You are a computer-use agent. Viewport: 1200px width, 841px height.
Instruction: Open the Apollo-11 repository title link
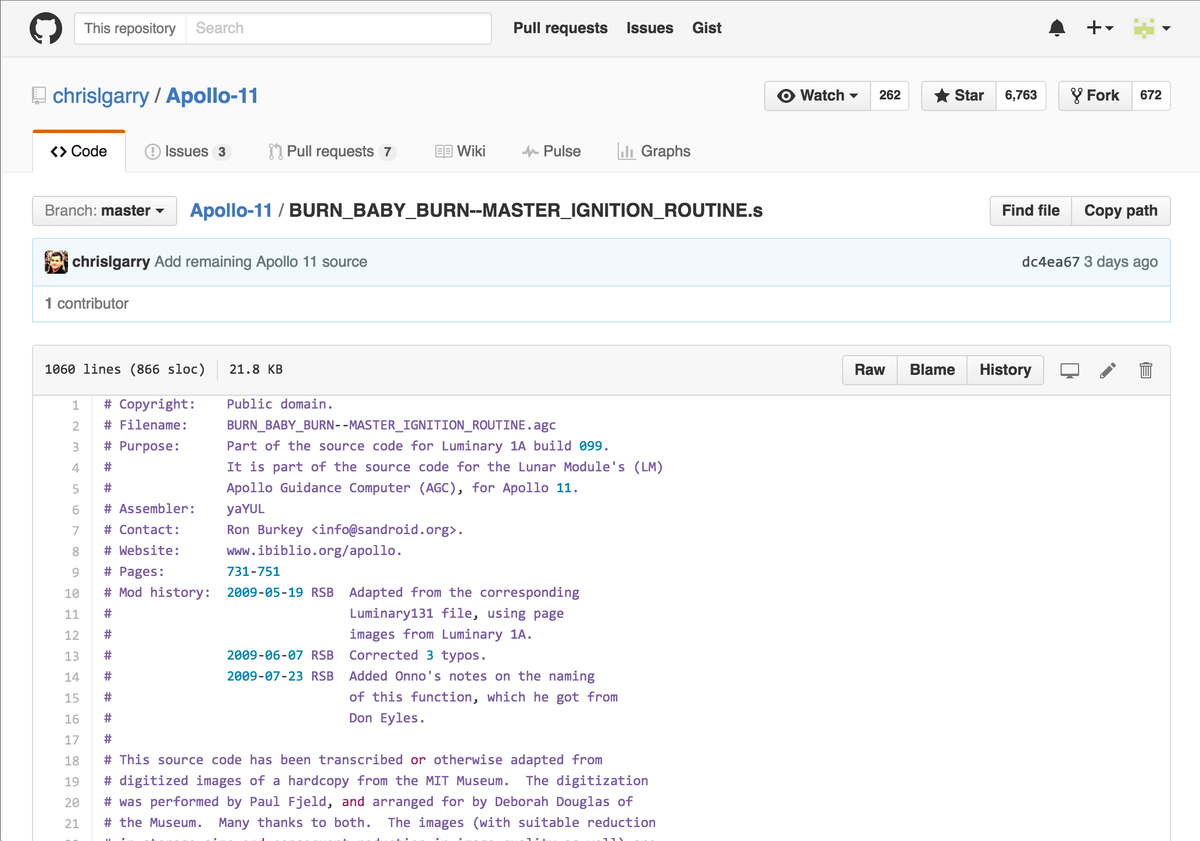pyautogui.click(x=212, y=96)
